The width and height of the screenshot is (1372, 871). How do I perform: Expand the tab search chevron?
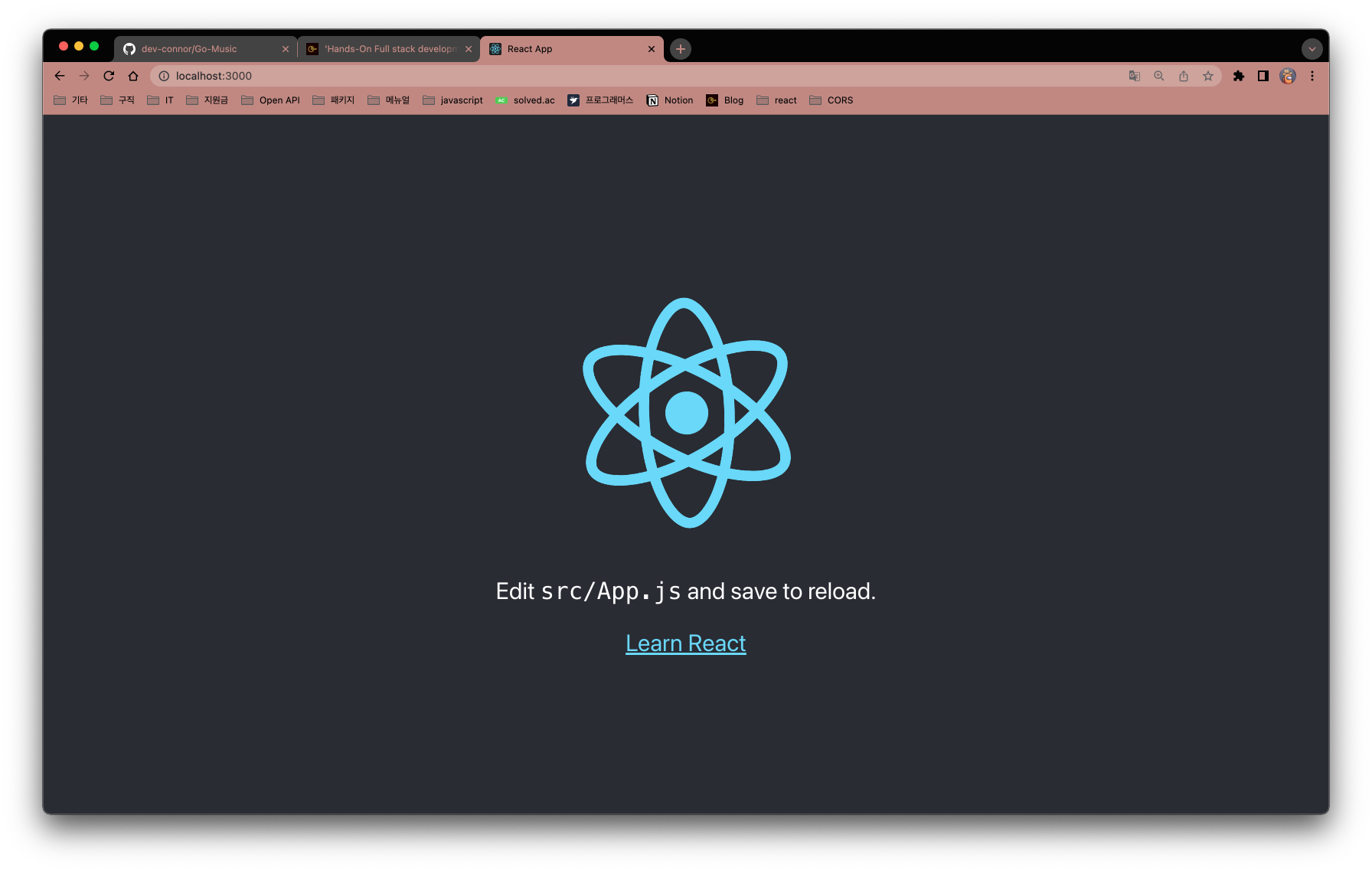point(1312,49)
